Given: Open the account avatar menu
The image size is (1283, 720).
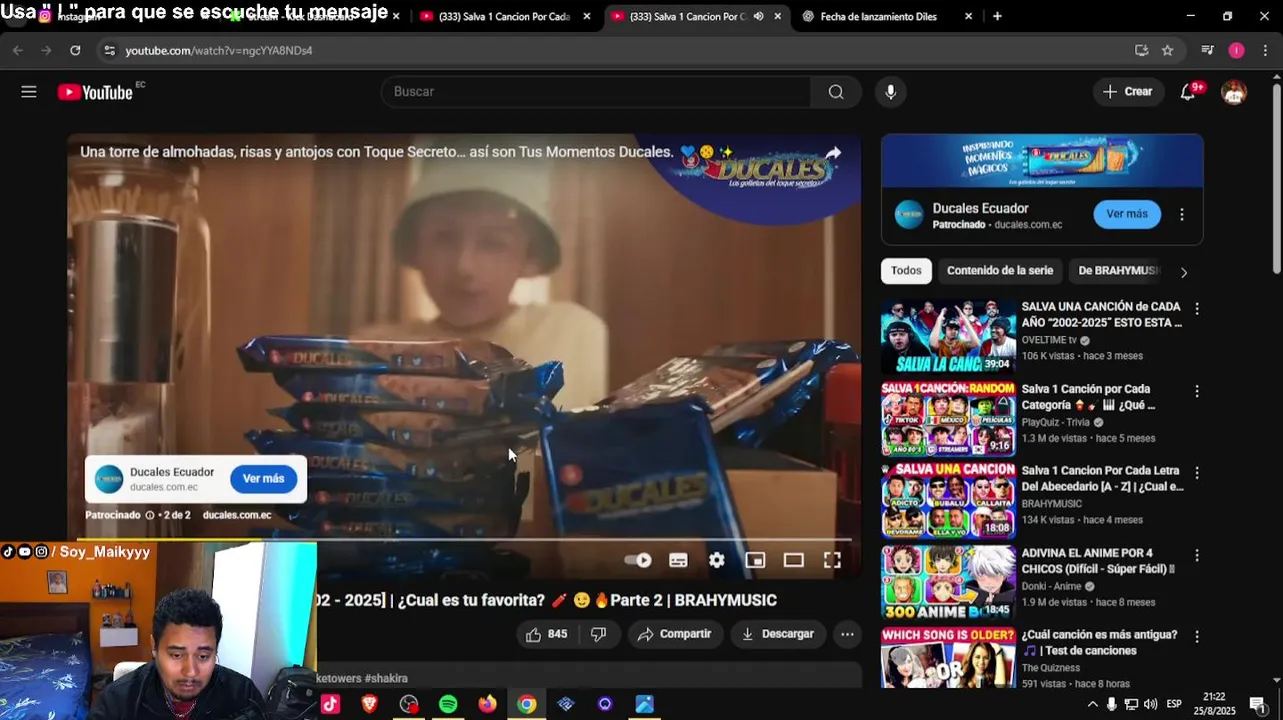Looking at the screenshot, I should [1234, 92].
